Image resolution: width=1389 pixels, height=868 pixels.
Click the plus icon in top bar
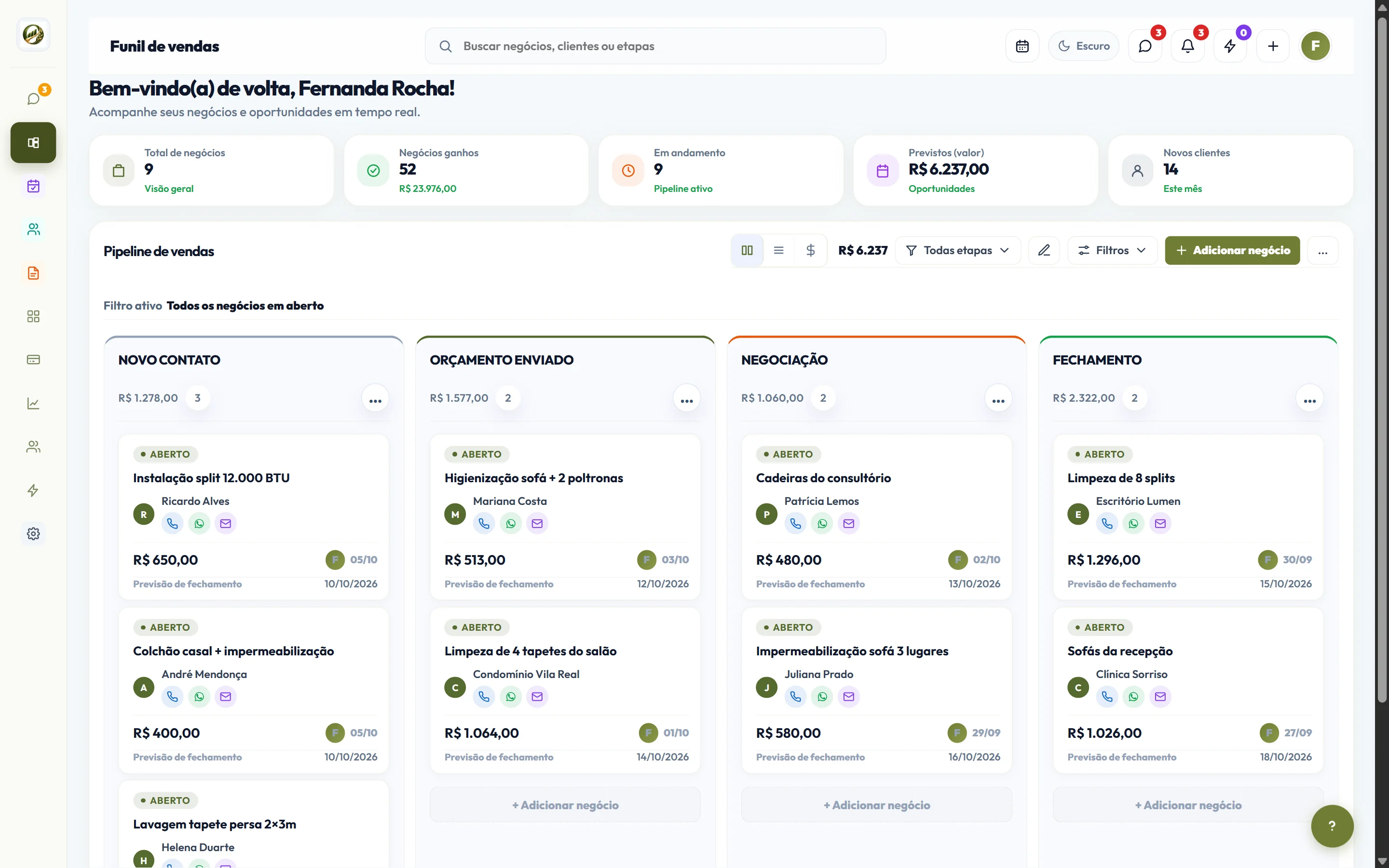pyautogui.click(x=1272, y=46)
